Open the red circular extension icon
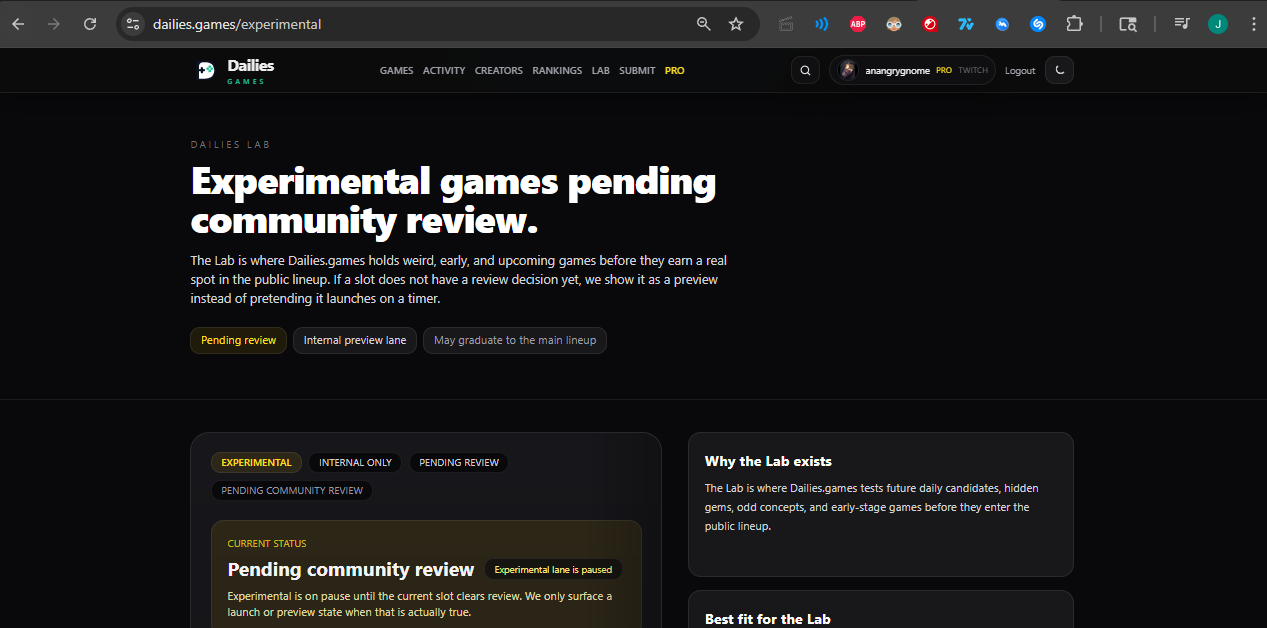Screen dimensions: 1267x628 (930, 24)
